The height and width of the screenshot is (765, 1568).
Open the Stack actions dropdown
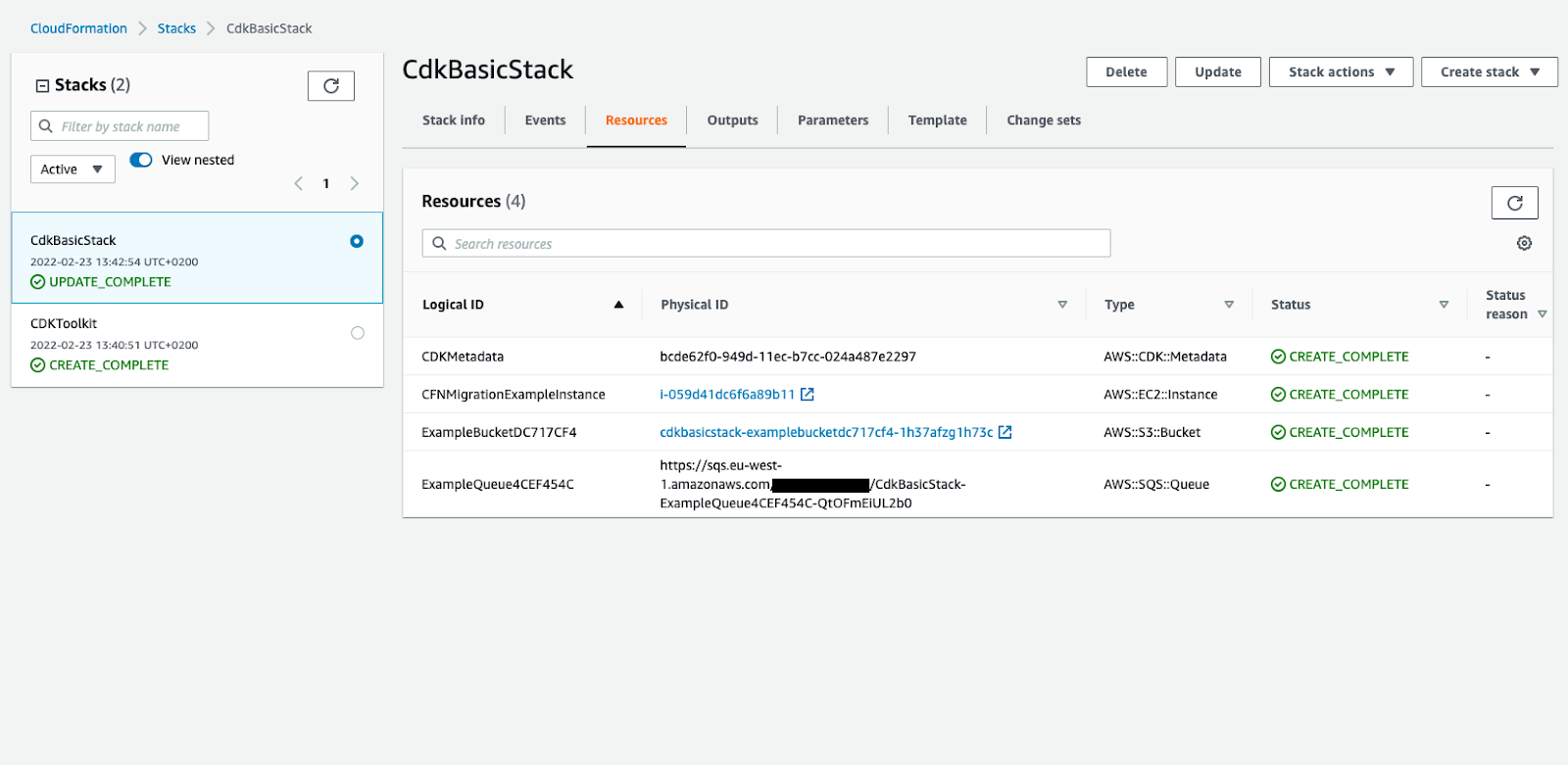(1341, 72)
